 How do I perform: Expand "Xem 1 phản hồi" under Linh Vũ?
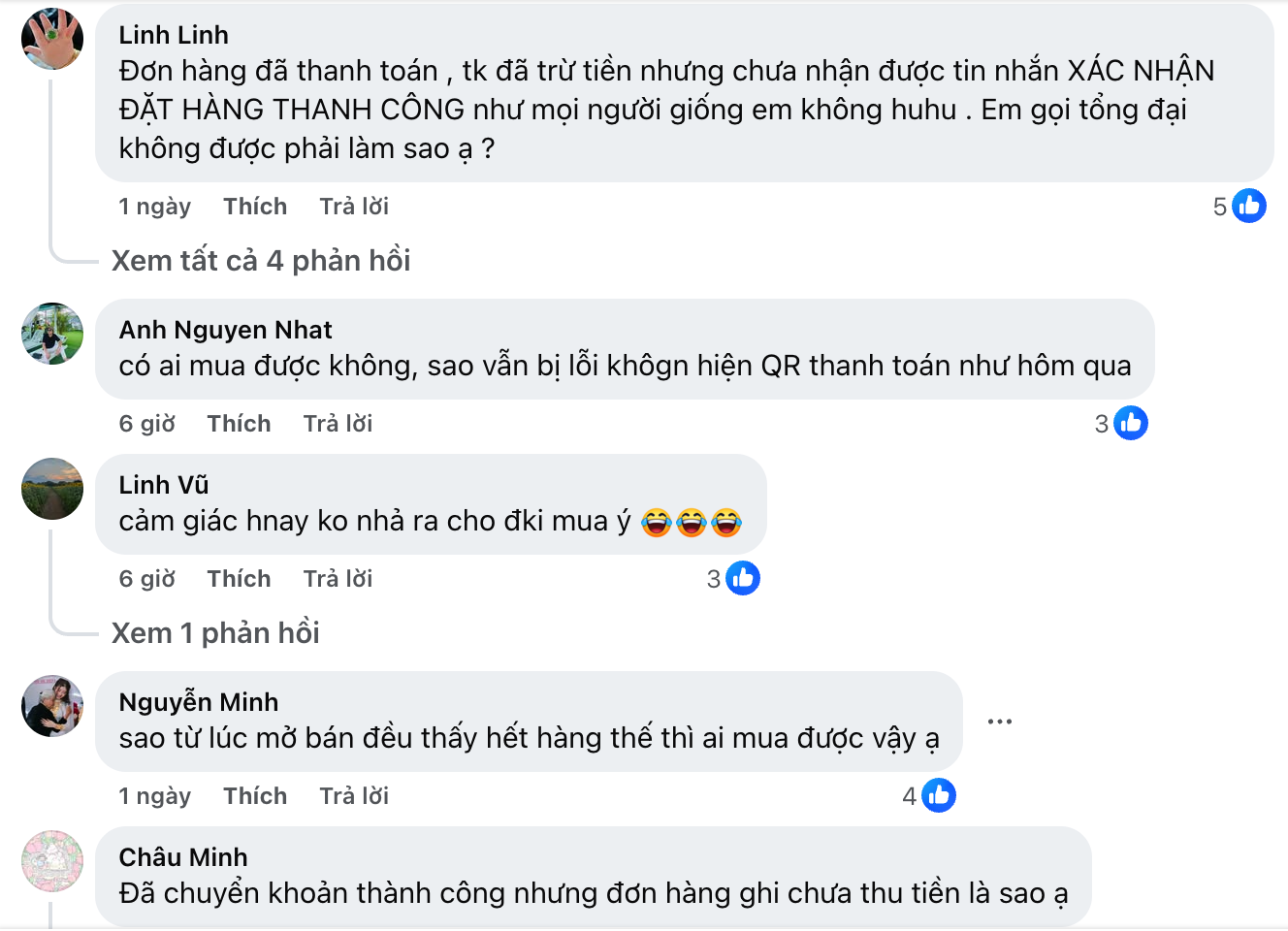[x=215, y=633]
